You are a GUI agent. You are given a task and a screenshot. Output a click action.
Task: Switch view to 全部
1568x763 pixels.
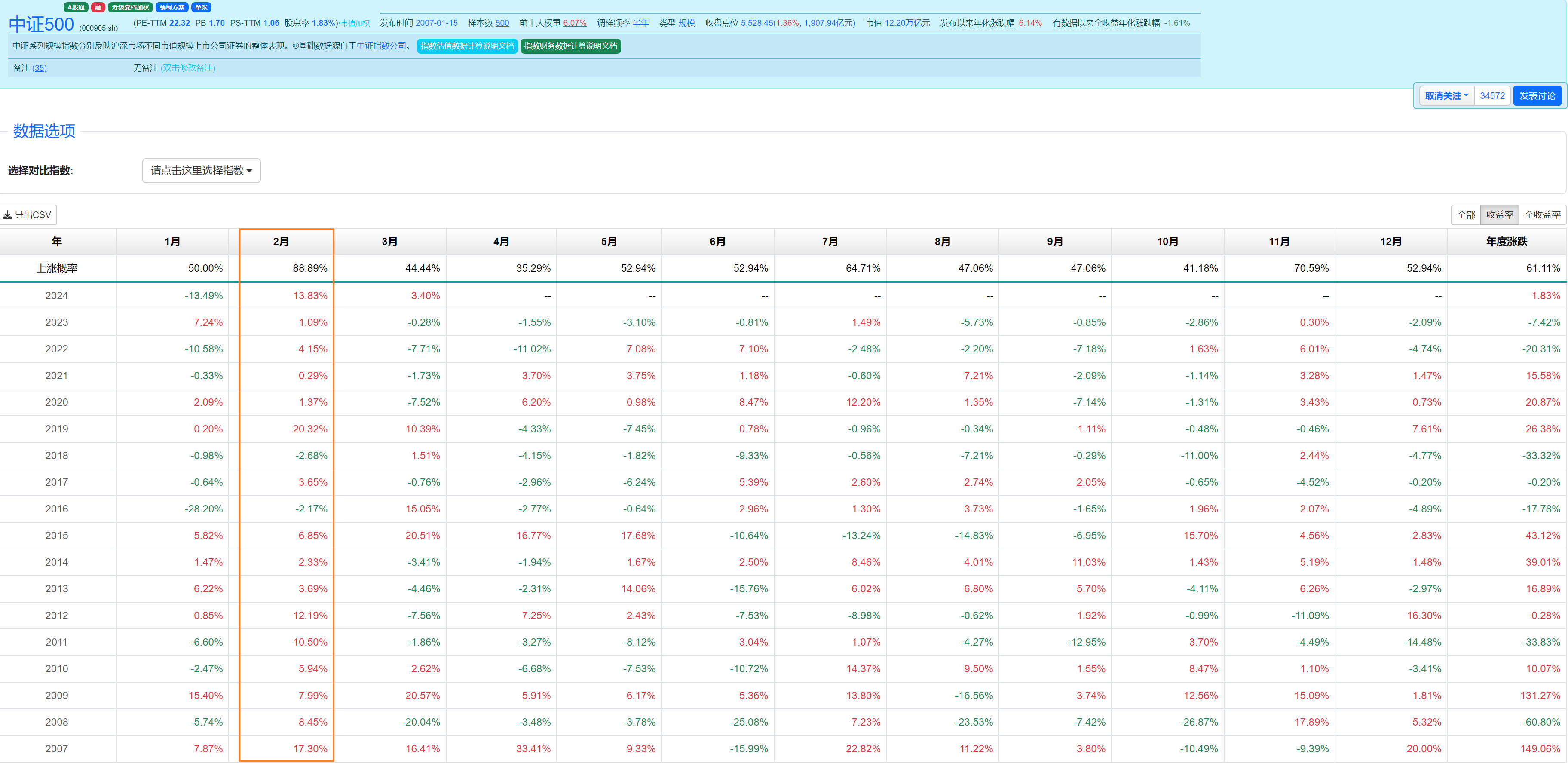coord(1466,215)
